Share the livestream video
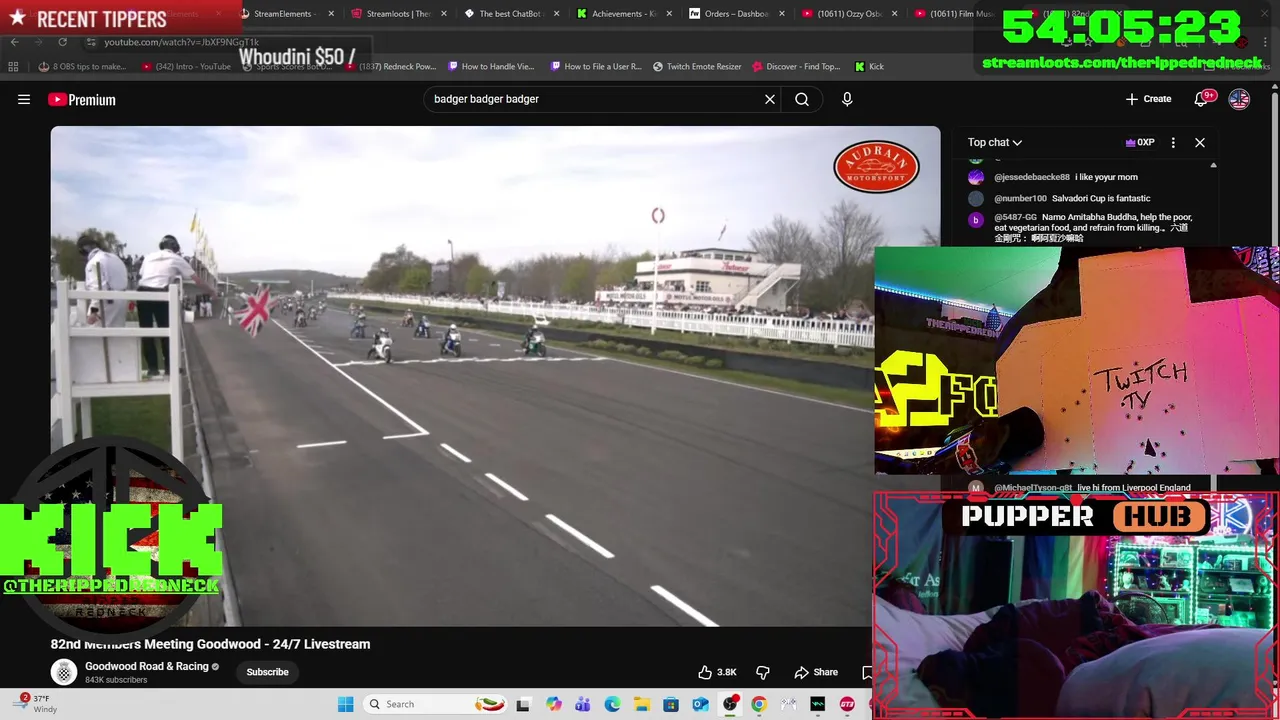This screenshot has width=1280, height=720. point(816,672)
